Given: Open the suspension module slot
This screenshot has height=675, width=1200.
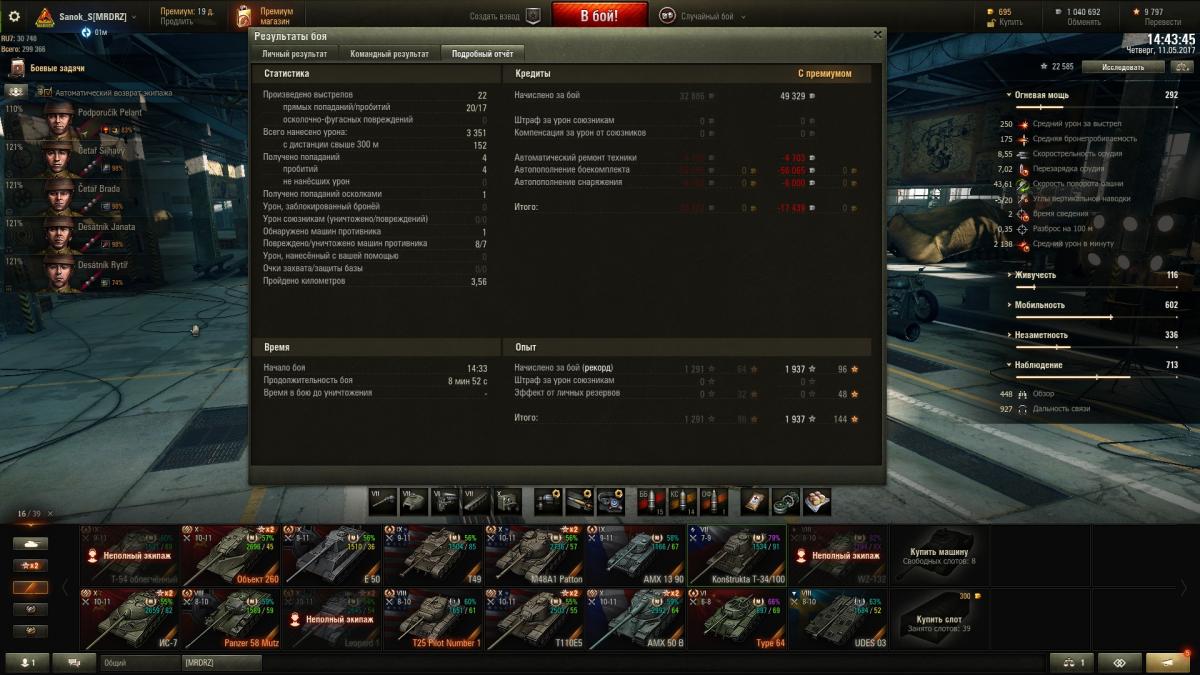Looking at the screenshot, I should pos(476,501).
